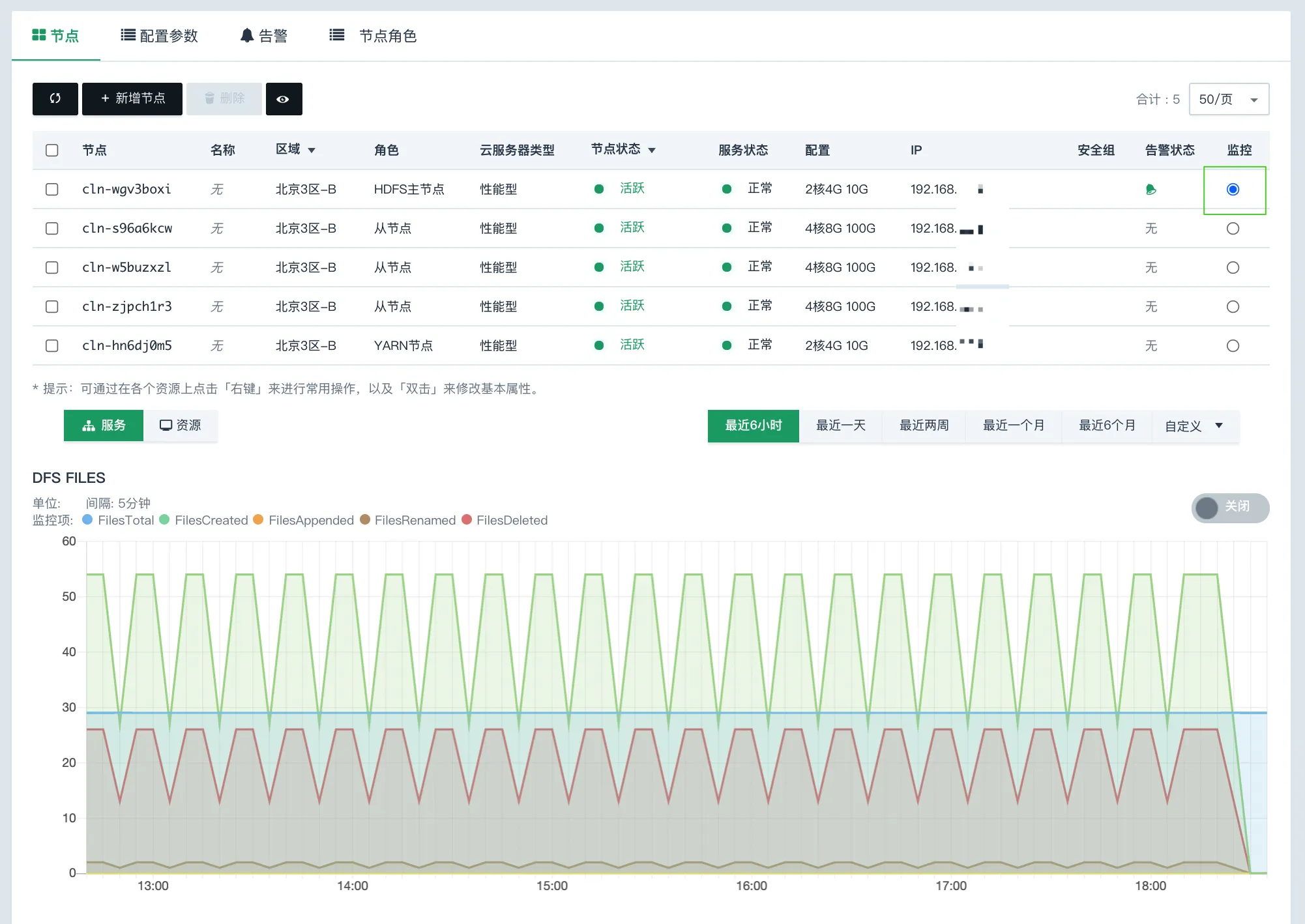The image size is (1305, 924).
Task: Toggle the FilesAppended legend swatch
Action: (x=258, y=520)
